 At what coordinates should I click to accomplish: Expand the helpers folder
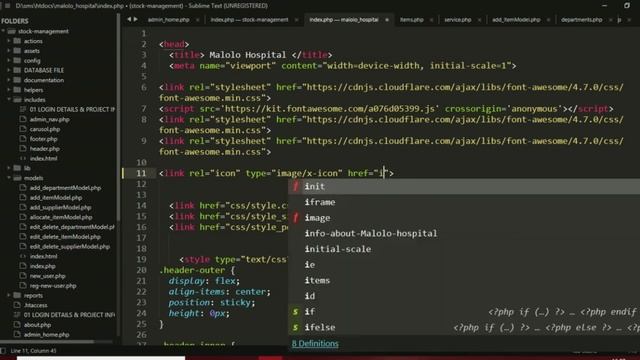click(x=9, y=90)
